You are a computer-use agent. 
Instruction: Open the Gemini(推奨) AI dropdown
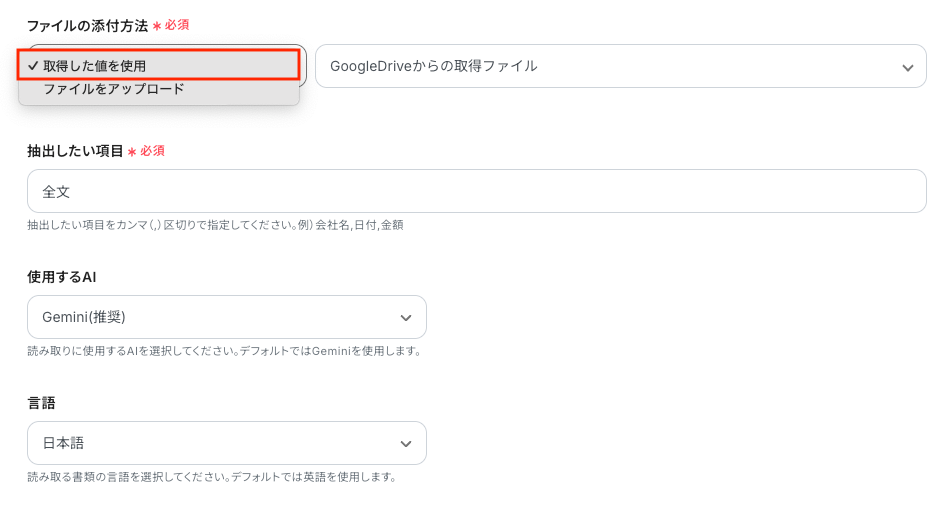[226, 317]
